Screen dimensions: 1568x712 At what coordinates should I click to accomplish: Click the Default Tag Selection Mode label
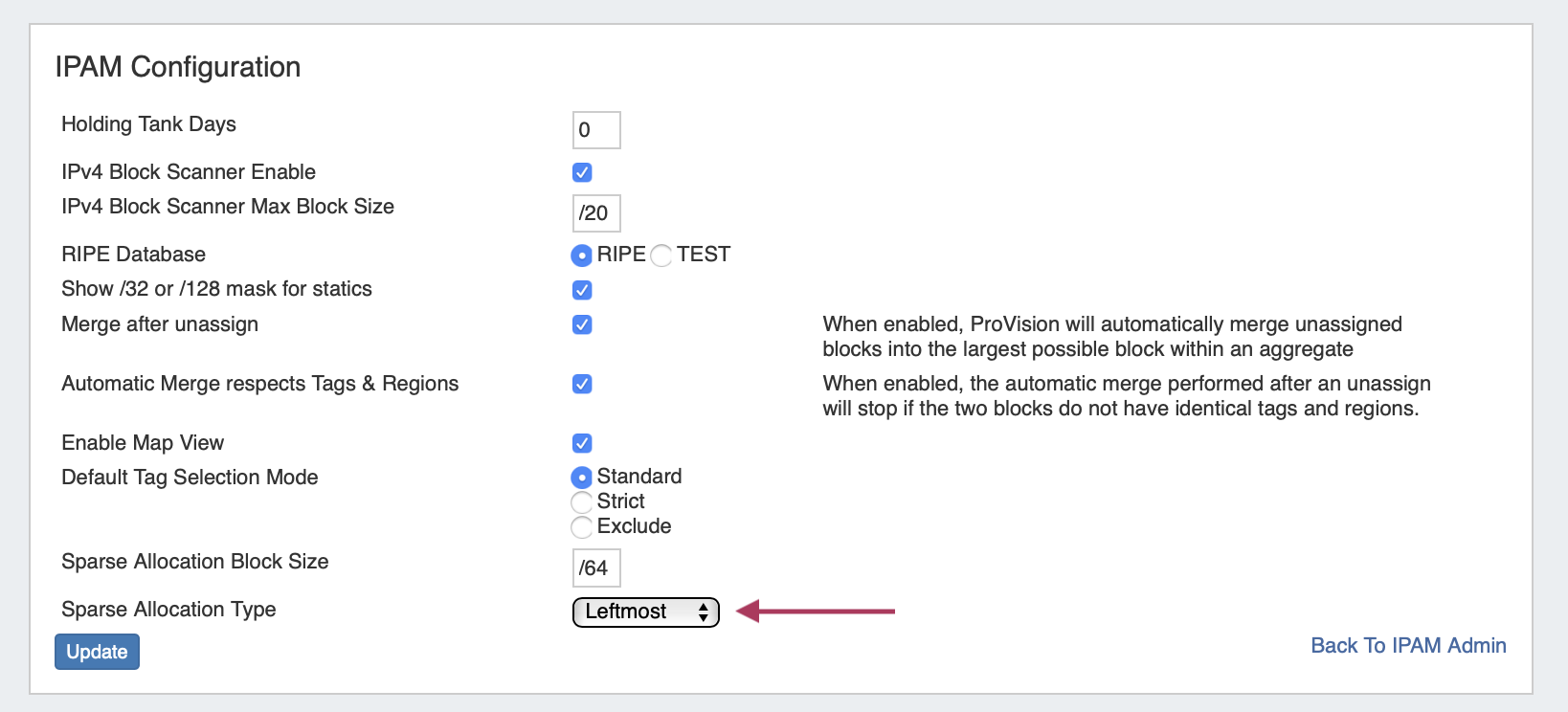pyautogui.click(x=190, y=478)
